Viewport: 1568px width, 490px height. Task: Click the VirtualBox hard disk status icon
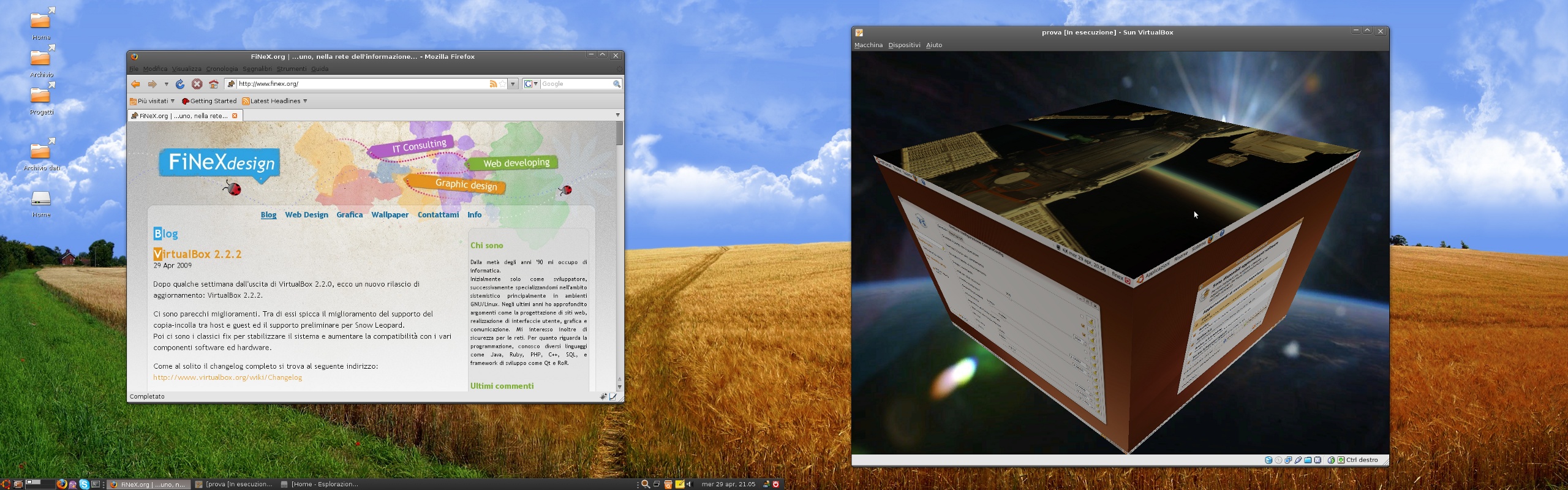(1268, 460)
